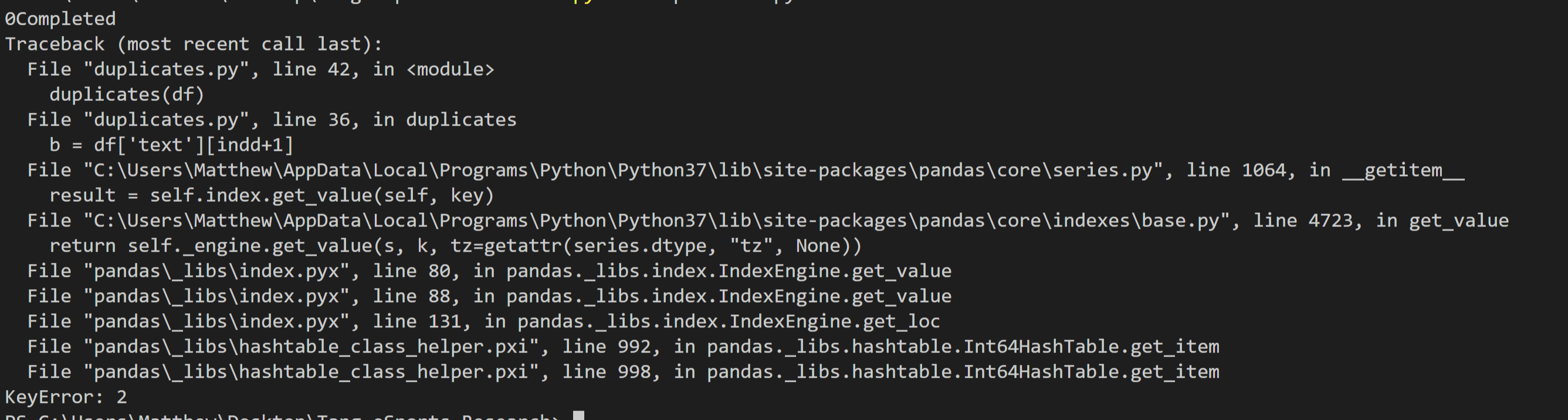Click 'result = self.index.get_value(self, key)' line
Viewport: 1568px width, 420px height.
272,195
